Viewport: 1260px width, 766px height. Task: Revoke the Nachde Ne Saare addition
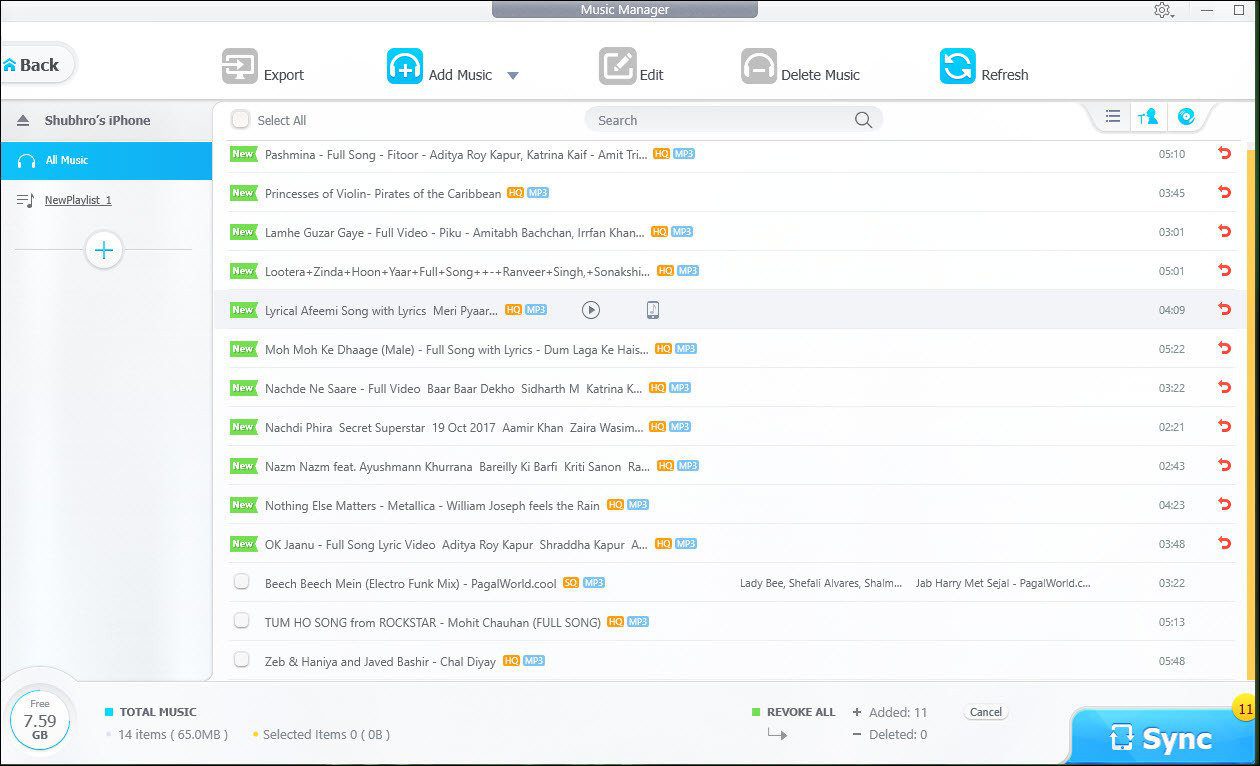[x=1224, y=388]
